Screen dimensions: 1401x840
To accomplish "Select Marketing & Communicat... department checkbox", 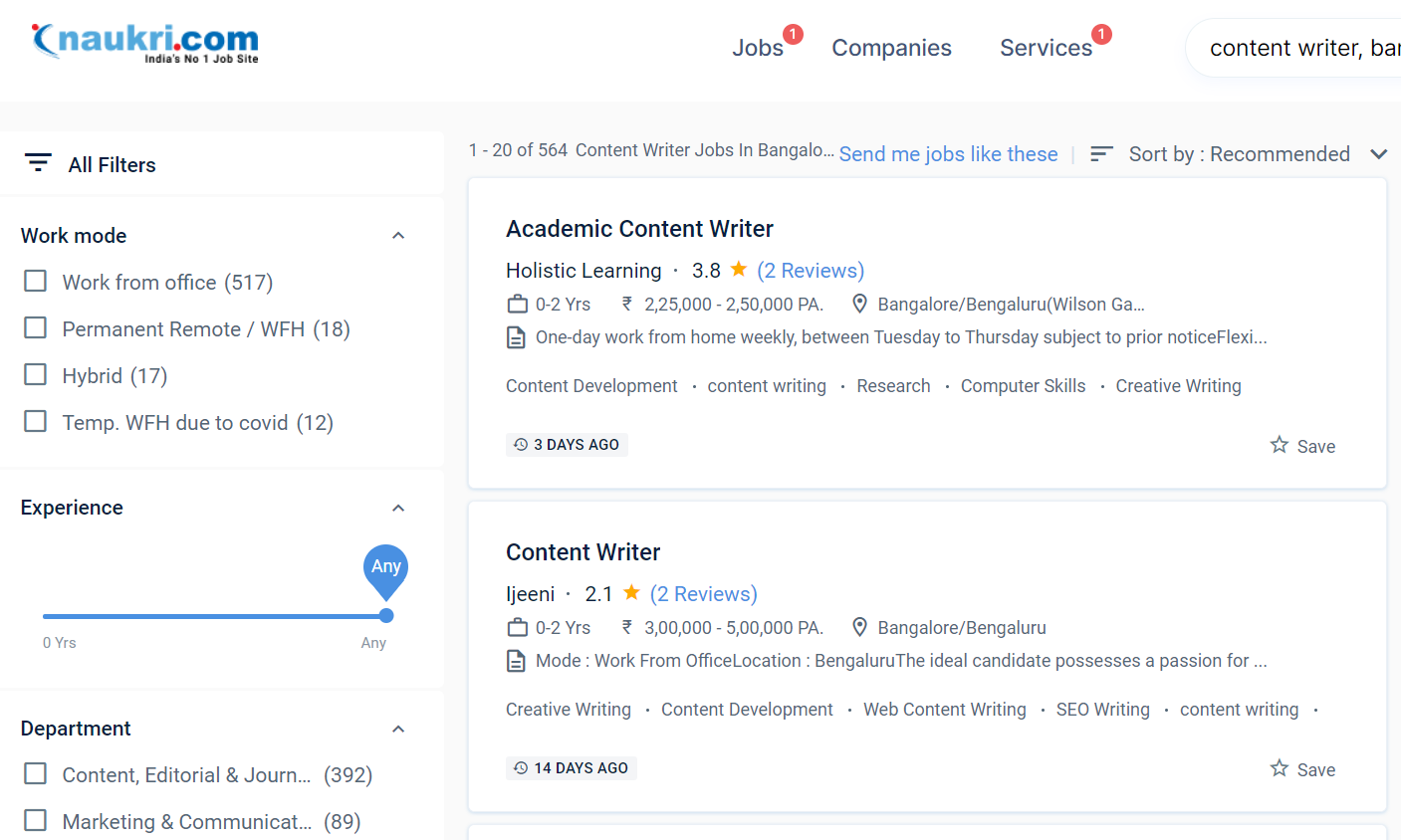I will click(36, 821).
